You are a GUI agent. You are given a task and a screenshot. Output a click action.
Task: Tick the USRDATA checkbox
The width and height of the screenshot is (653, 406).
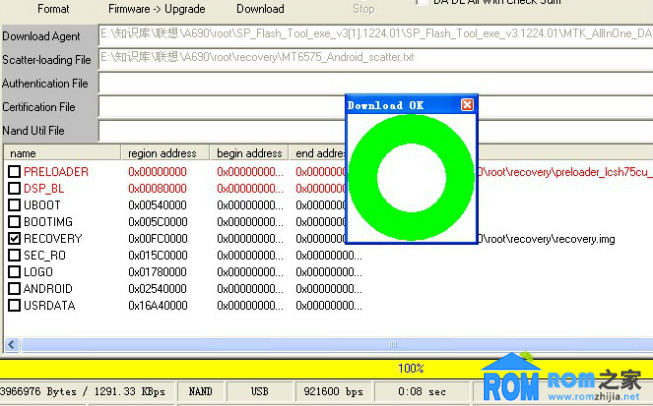pyautogui.click(x=14, y=306)
